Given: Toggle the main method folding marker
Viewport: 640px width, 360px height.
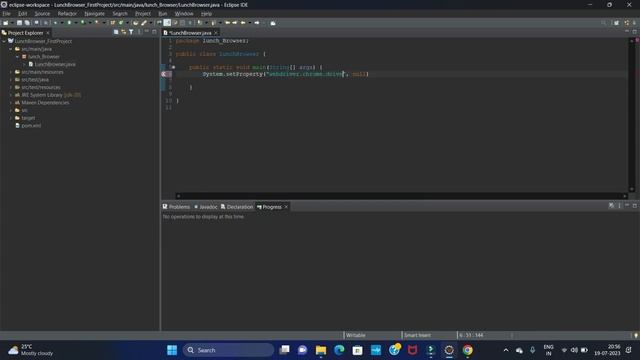Looking at the screenshot, I should [173, 67].
